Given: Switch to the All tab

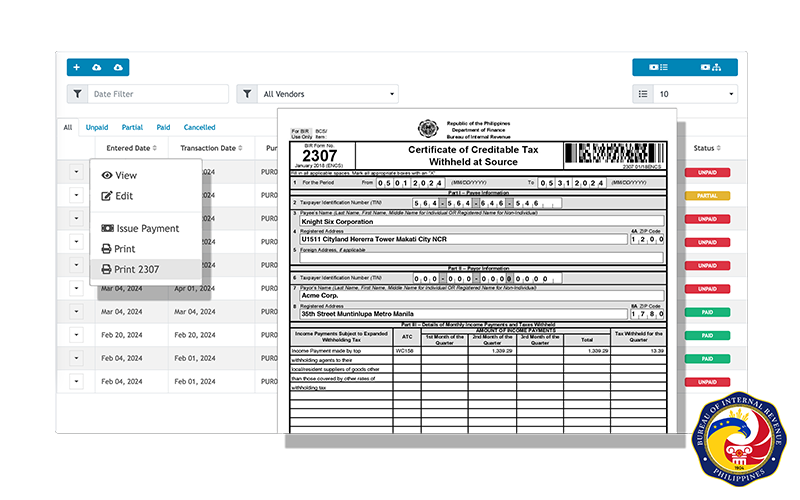Looking at the screenshot, I should pos(68,128).
